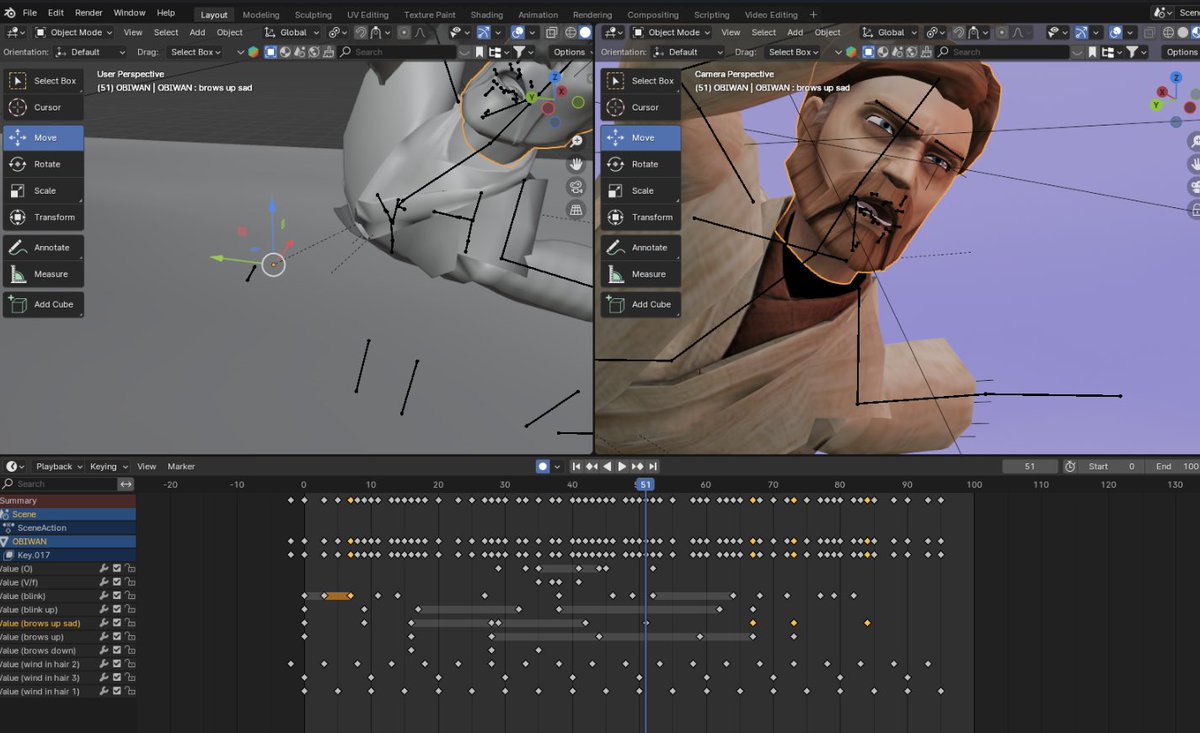Play animation in reverse
Screen dimensions: 1200x733
pos(607,466)
